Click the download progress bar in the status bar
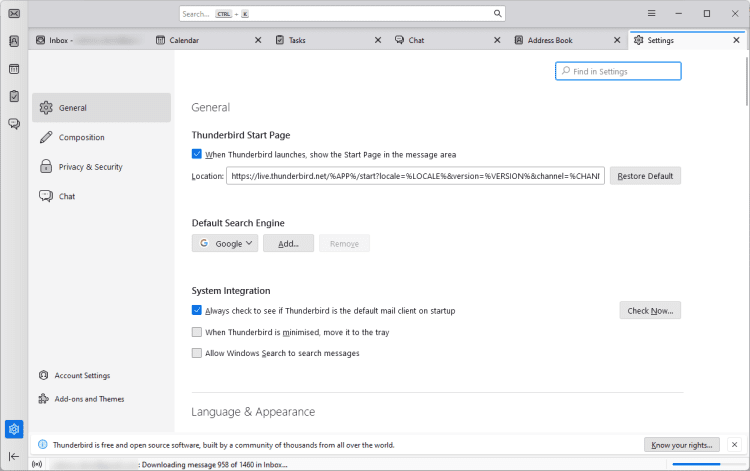This screenshot has height=471, width=750. point(707,464)
